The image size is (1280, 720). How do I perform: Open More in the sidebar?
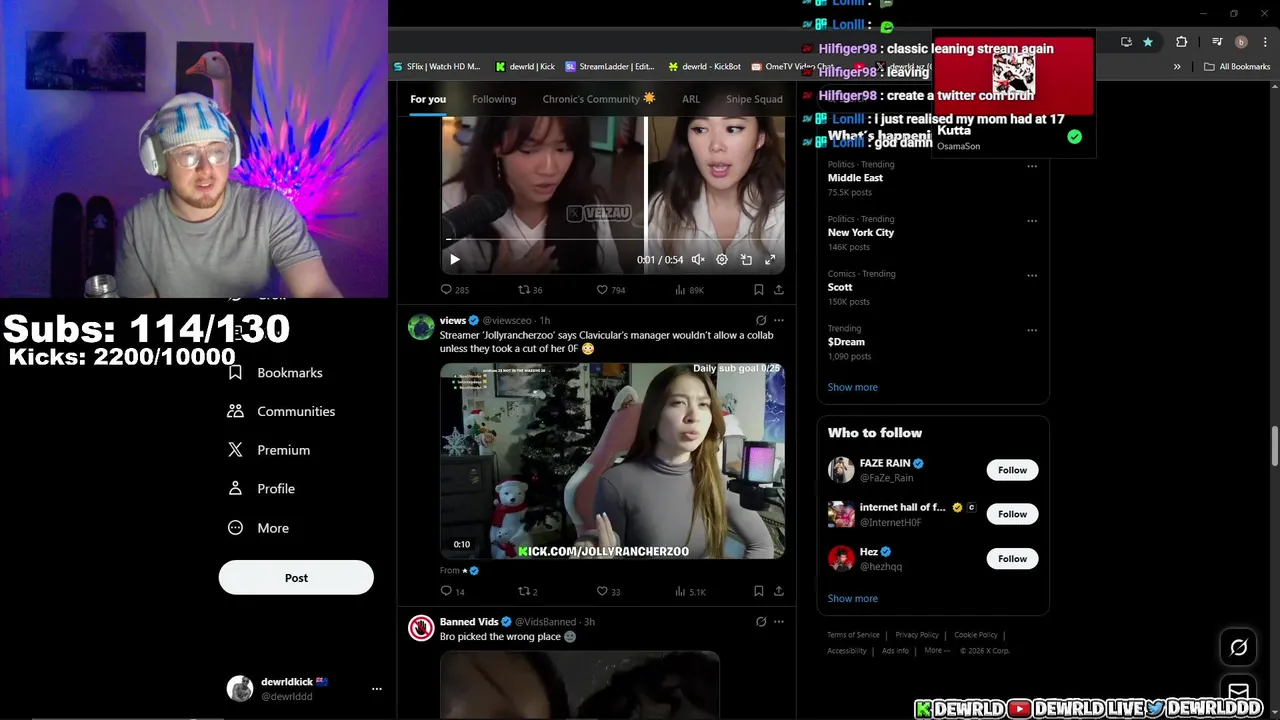point(259,528)
